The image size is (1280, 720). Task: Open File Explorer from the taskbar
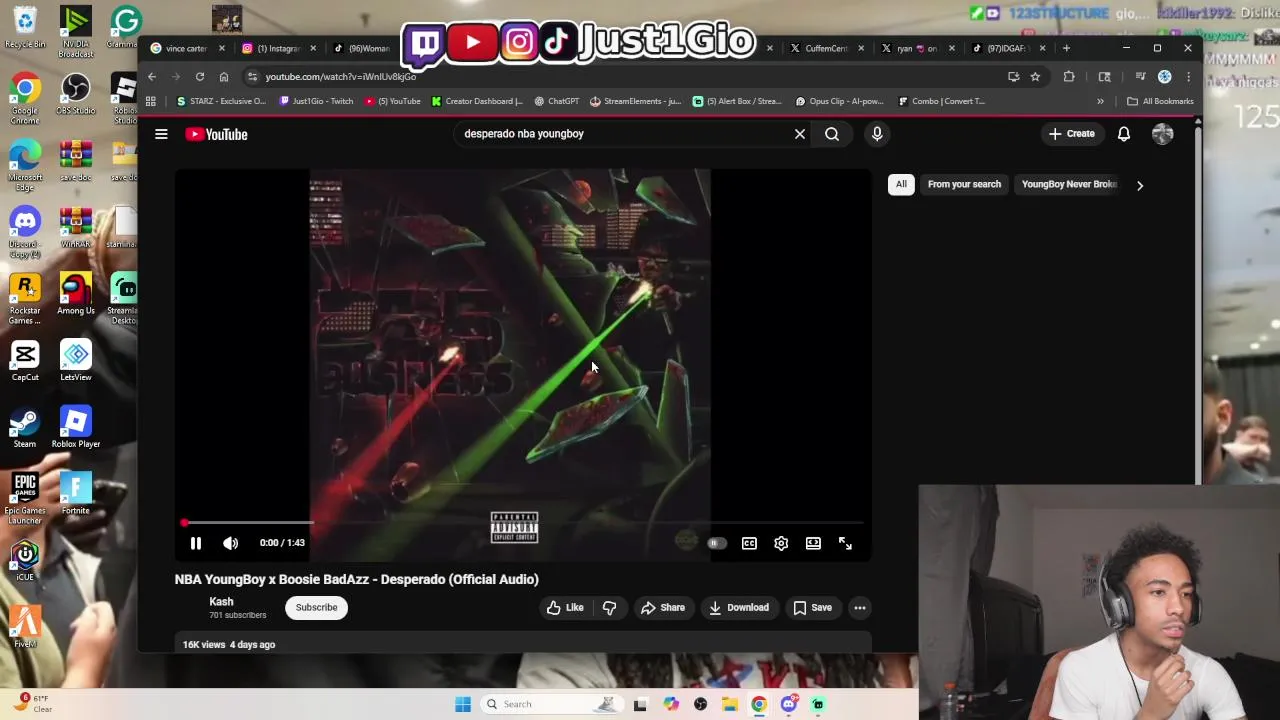729,704
